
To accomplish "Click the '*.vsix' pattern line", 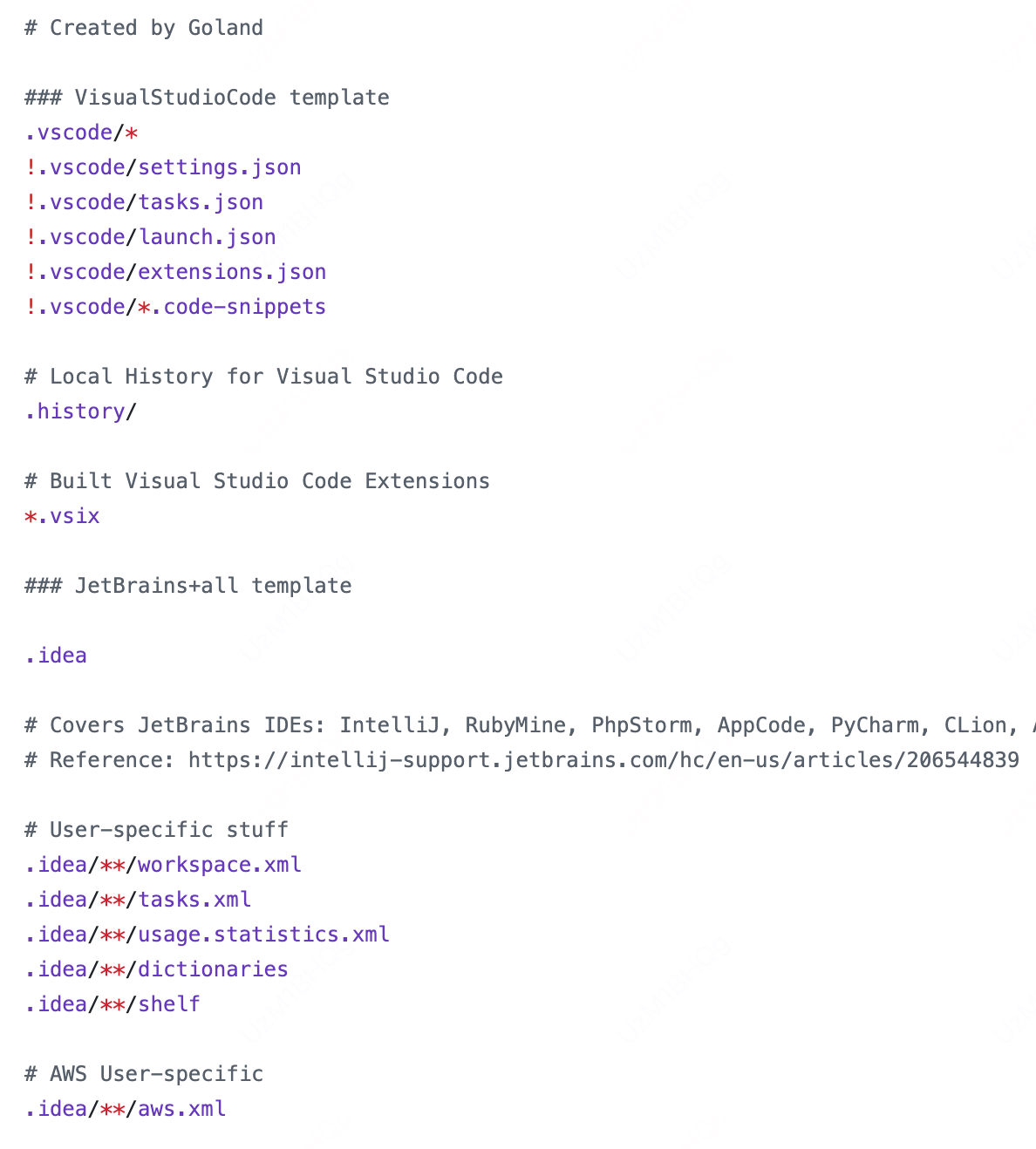I will [x=62, y=516].
